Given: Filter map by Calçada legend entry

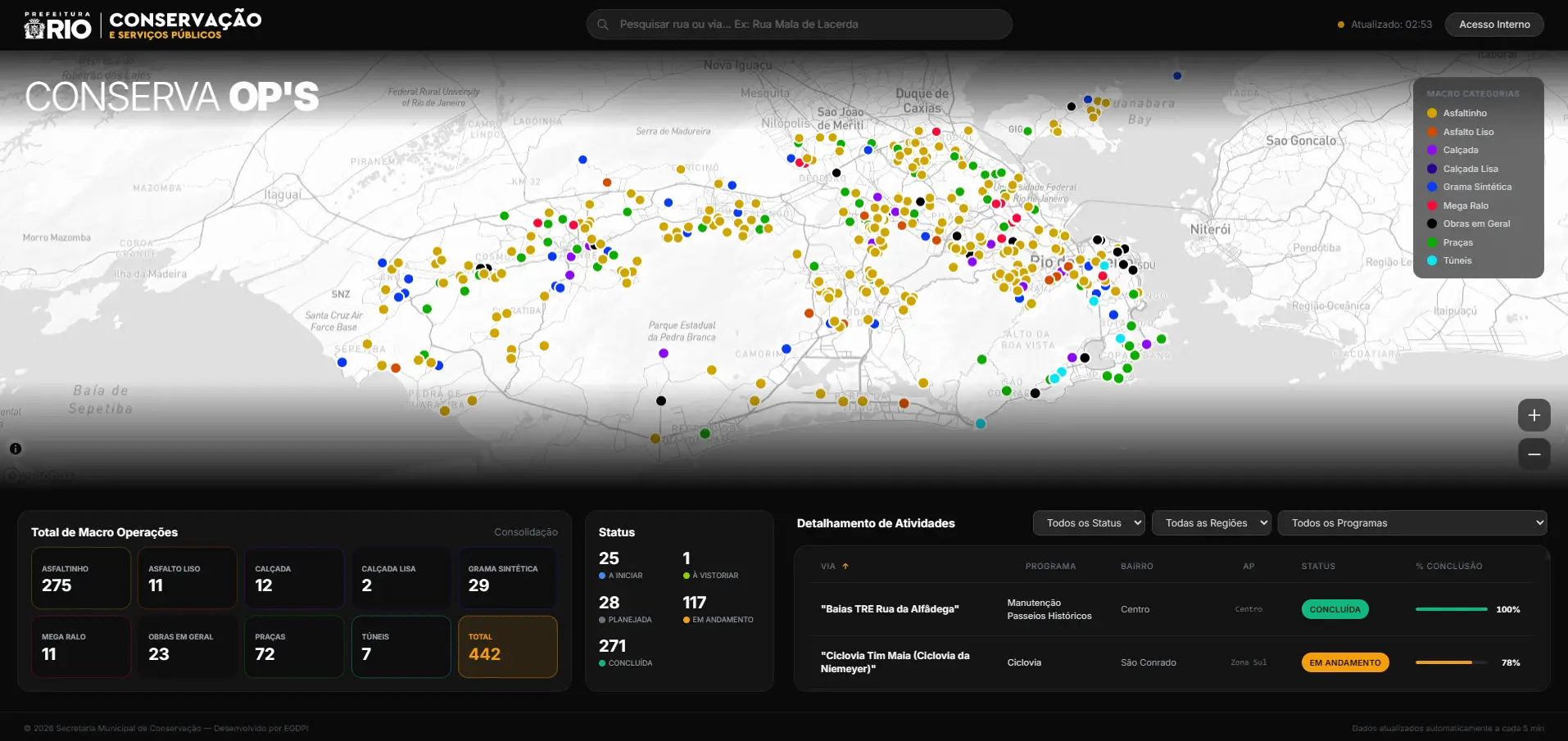Looking at the screenshot, I should click(1452, 150).
